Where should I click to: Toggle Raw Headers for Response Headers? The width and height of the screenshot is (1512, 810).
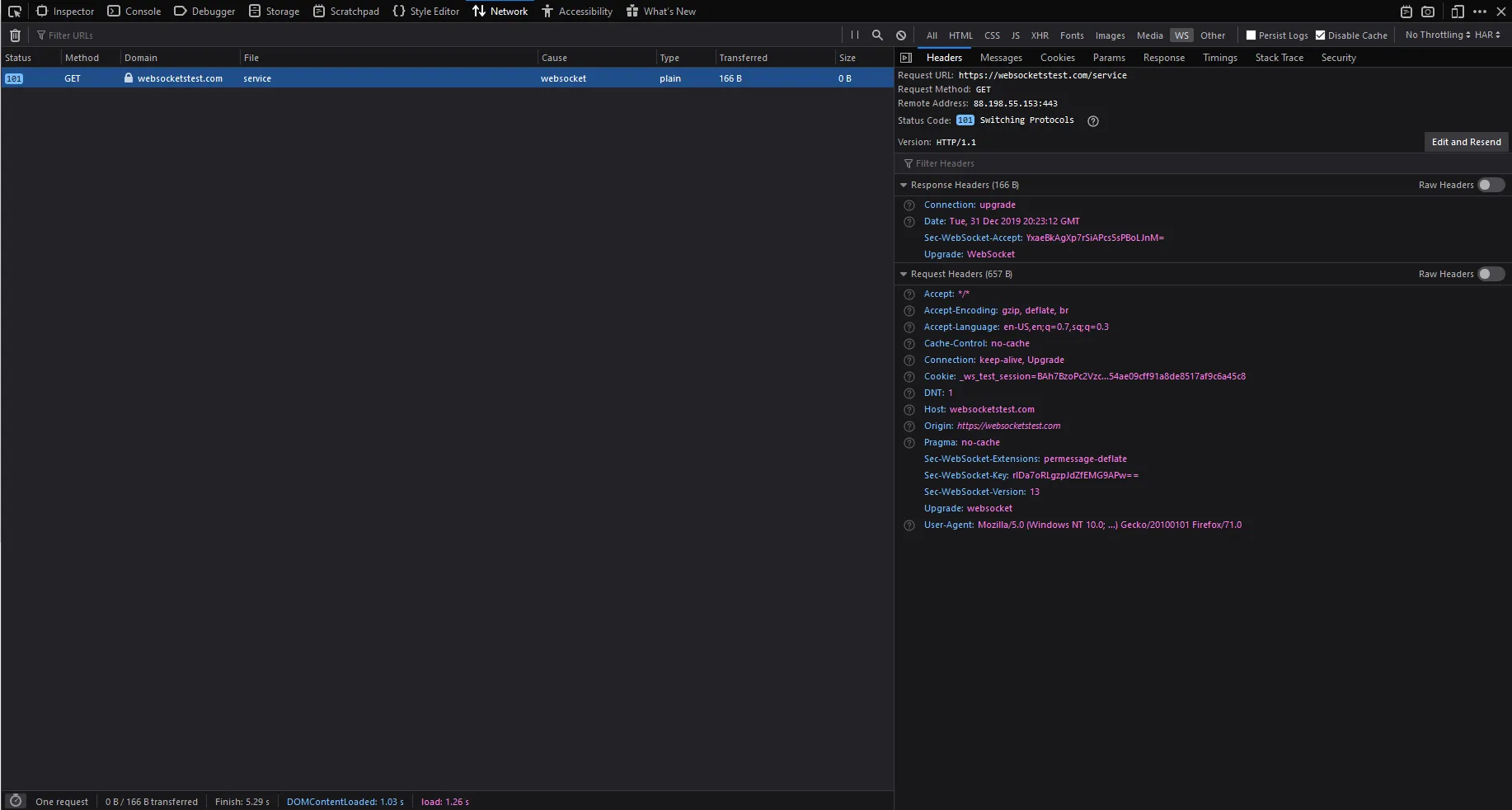tap(1491, 185)
